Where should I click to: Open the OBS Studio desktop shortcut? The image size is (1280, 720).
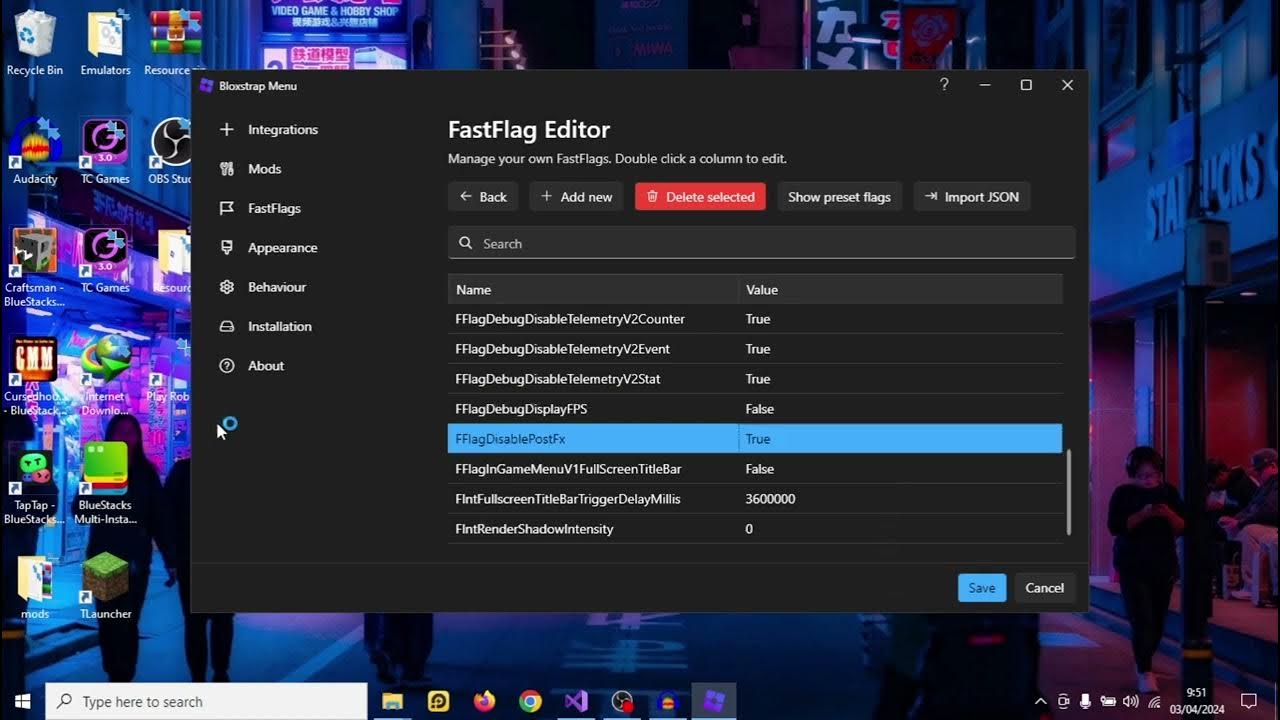tap(171, 152)
